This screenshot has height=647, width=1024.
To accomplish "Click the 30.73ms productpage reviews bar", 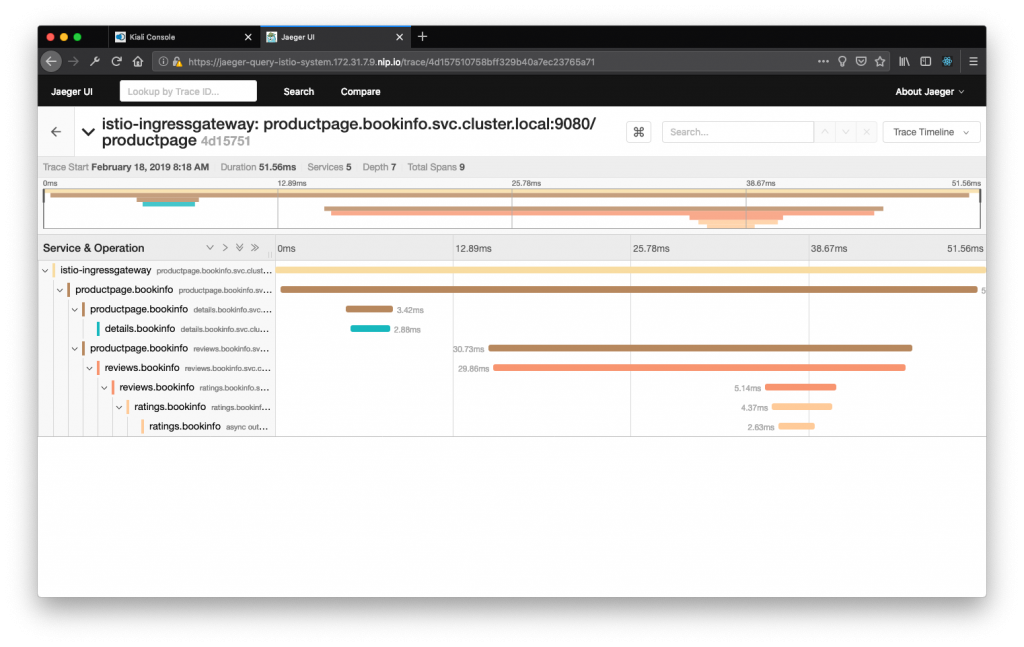I will tap(700, 348).
